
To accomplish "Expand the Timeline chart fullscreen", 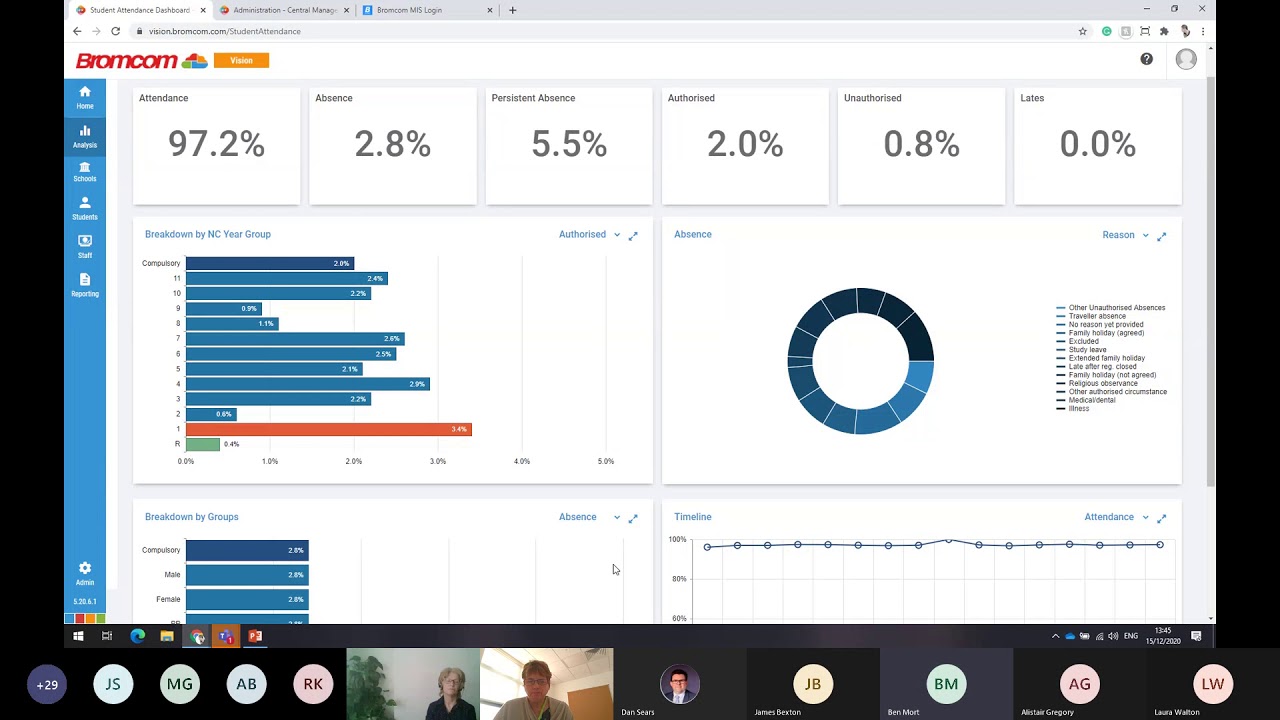I will coord(1162,518).
